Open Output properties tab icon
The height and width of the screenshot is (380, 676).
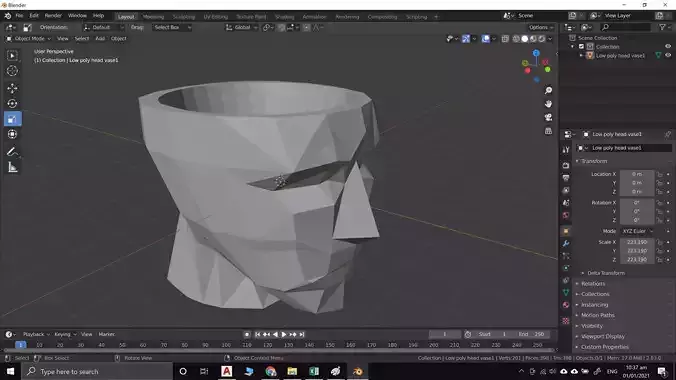pos(566,178)
